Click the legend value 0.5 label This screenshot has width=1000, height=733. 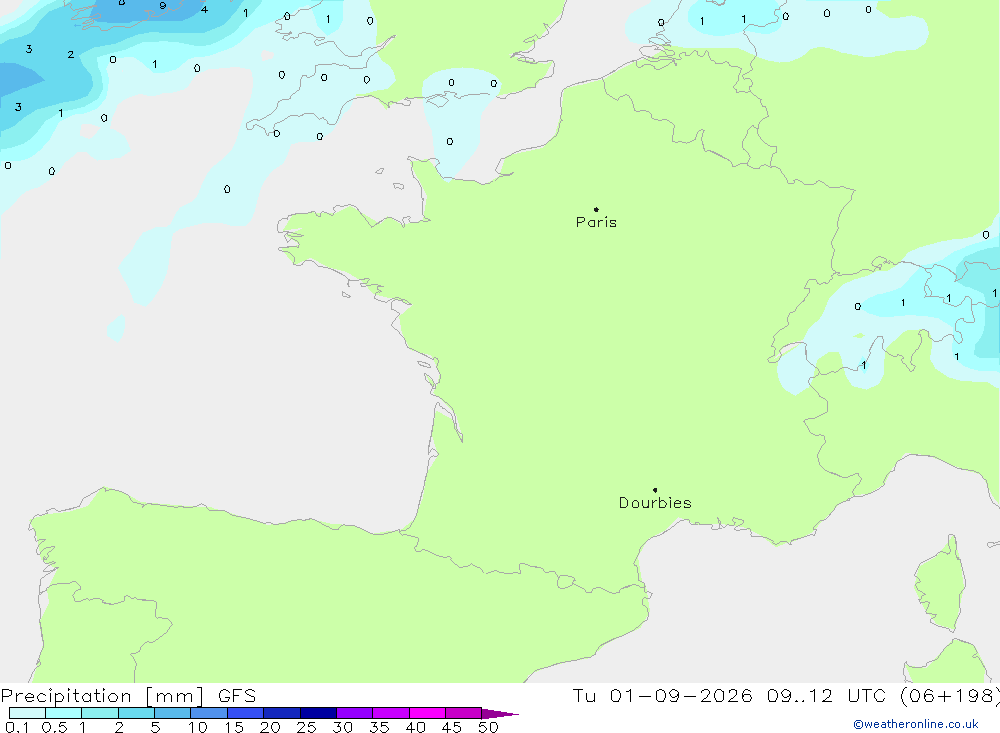[54, 727]
